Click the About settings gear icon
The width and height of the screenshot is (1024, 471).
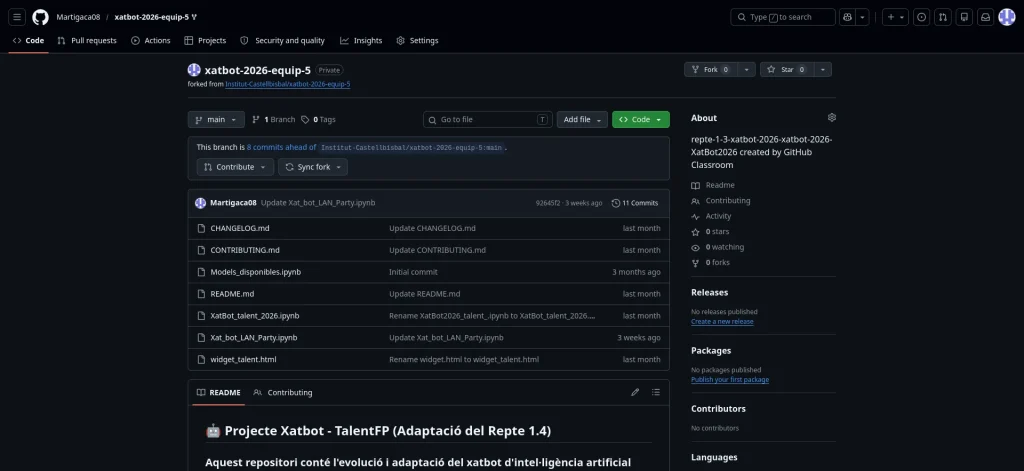[x=831, y=118]
